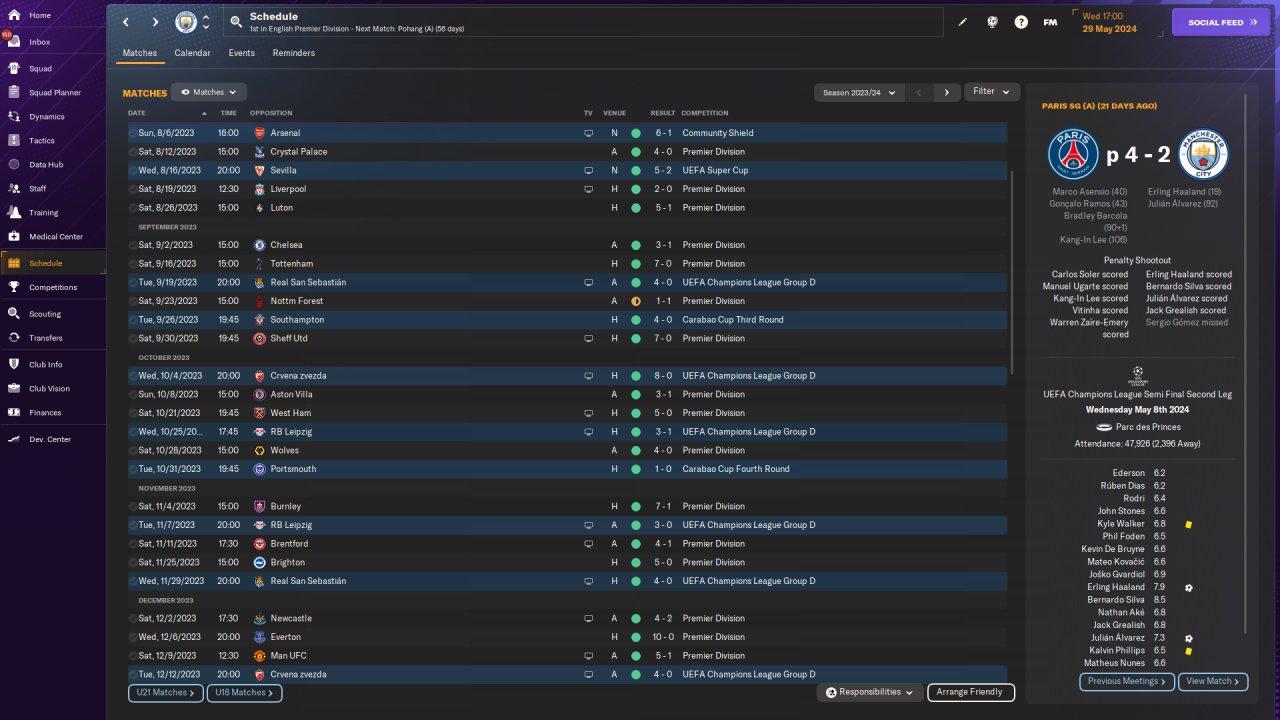This screenshot has width=1280, height=720.
Task: Click the Result column header
Action: coord(662,113)
